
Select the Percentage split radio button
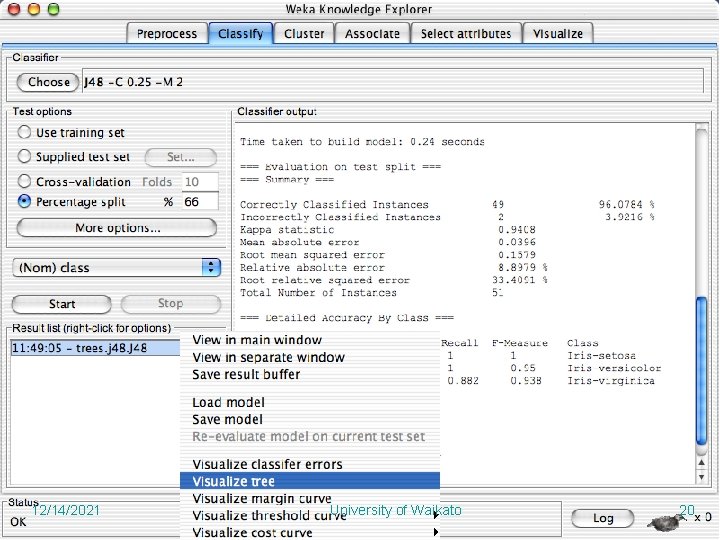(x=24, y=202)
